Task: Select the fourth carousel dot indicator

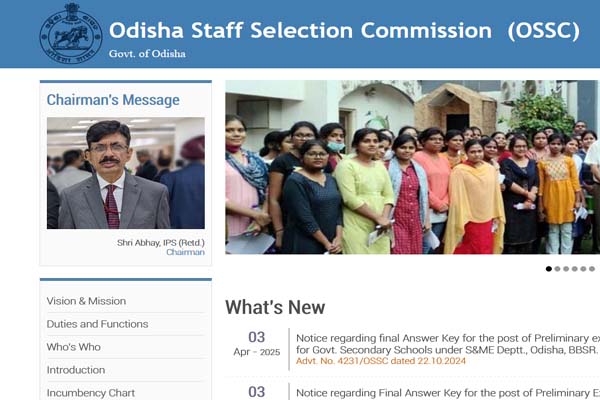Action: coord(575,269)
